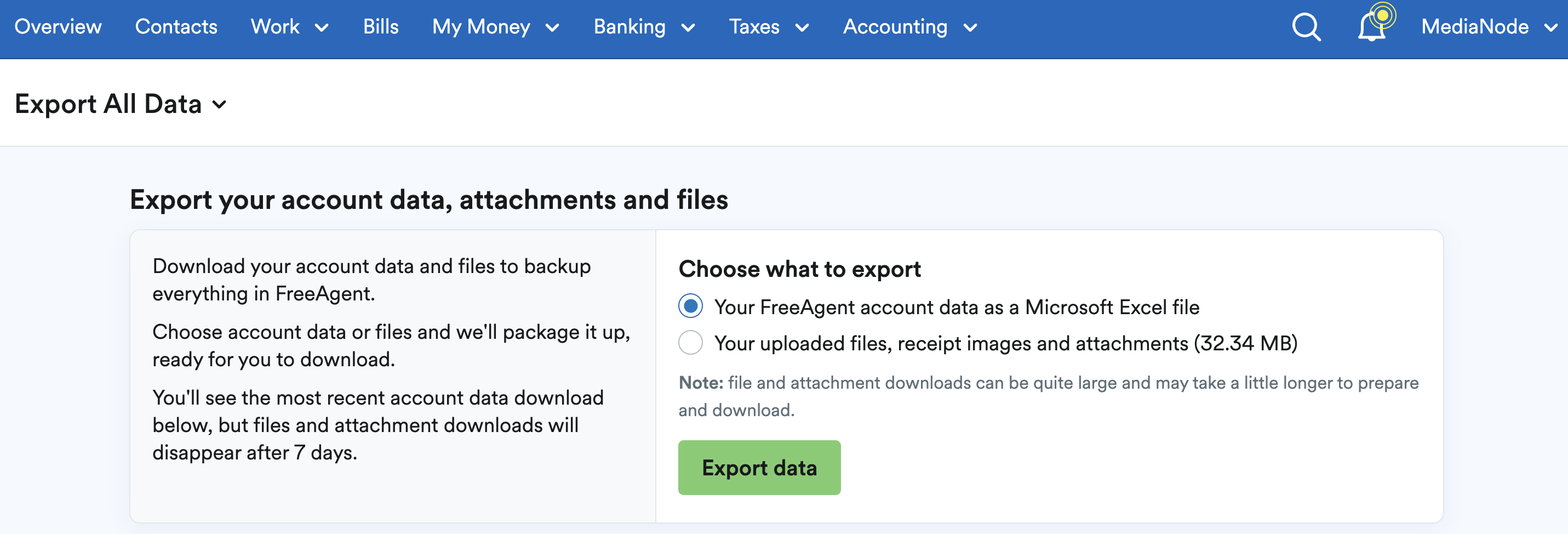Image resolution: width=1568 pixels, height=534 pixels.
Task: Open the search magnifier icon
Action: point(1306,27)
